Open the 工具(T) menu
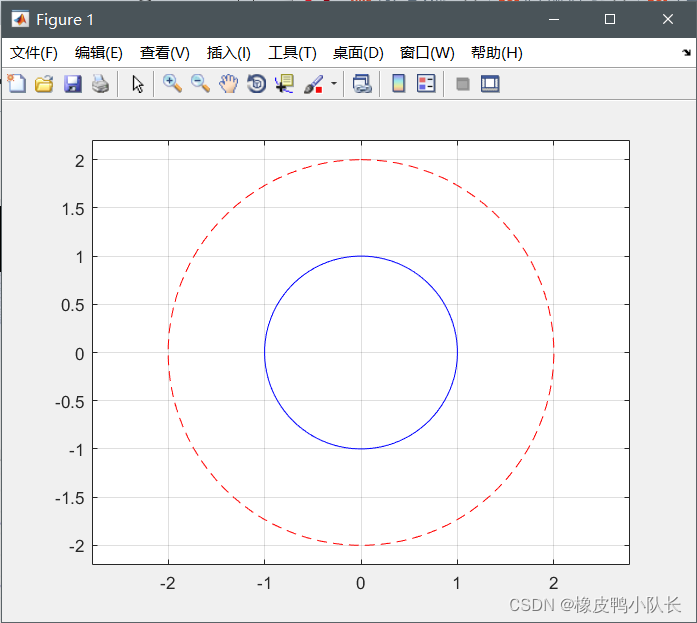This screenshot has height=623, width=697. (292, 53)
